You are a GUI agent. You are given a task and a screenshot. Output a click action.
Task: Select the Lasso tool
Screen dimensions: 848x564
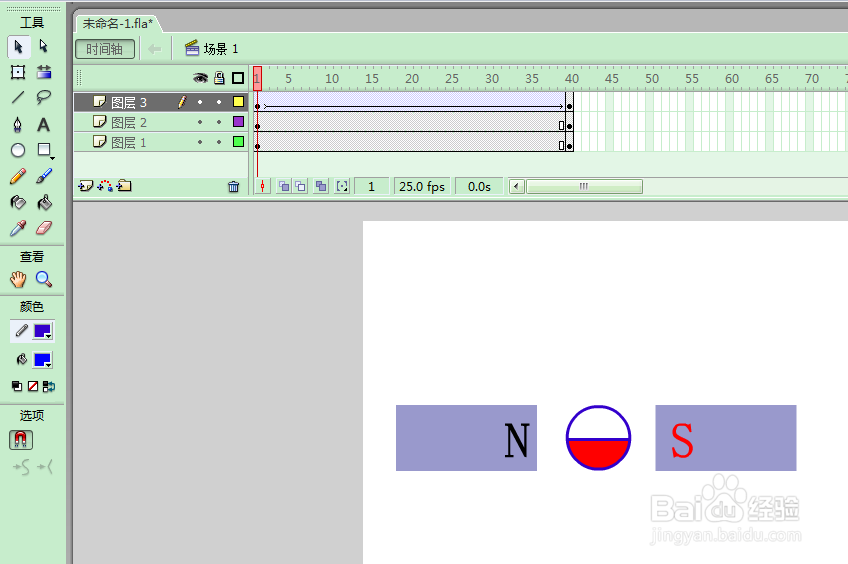click(44, 97)
